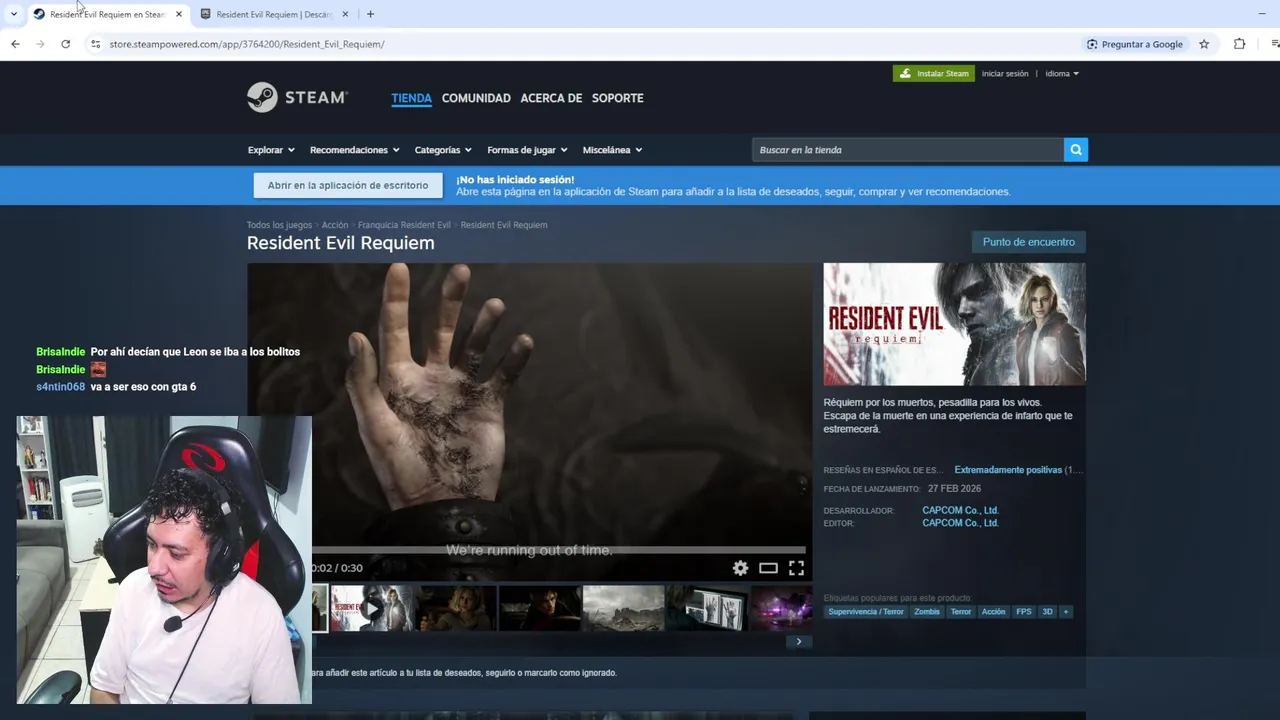Select the purple-lit screenshot thumbnail
The image size is (1280, 720).
tap(782, 608)
